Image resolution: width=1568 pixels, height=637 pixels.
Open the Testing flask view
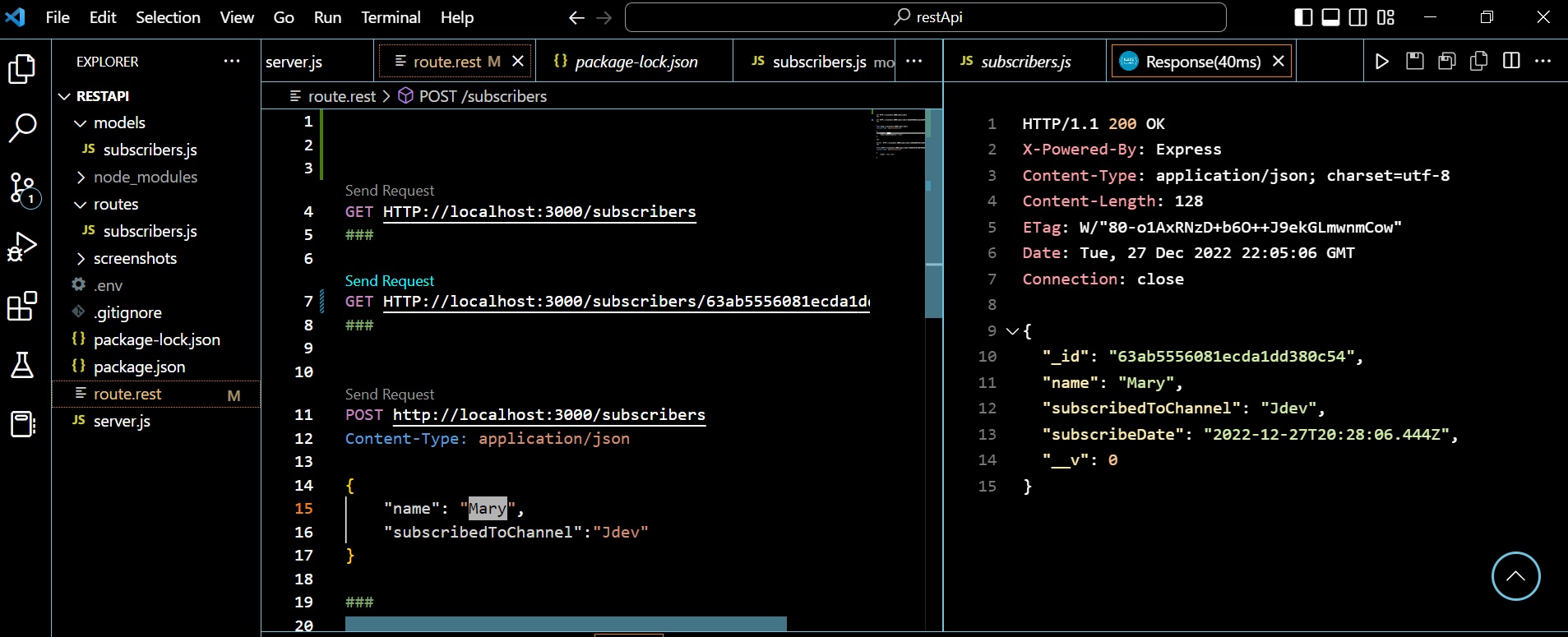(x=22, y=365)
